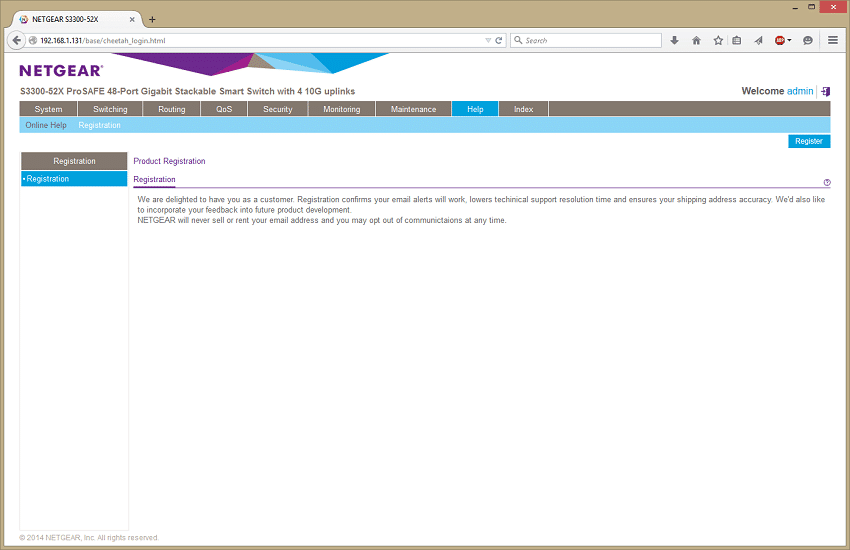Select the NETGEAR S3300-52X browser tab
The width and height of the screenshot is (850, 550).
[76, 20]
